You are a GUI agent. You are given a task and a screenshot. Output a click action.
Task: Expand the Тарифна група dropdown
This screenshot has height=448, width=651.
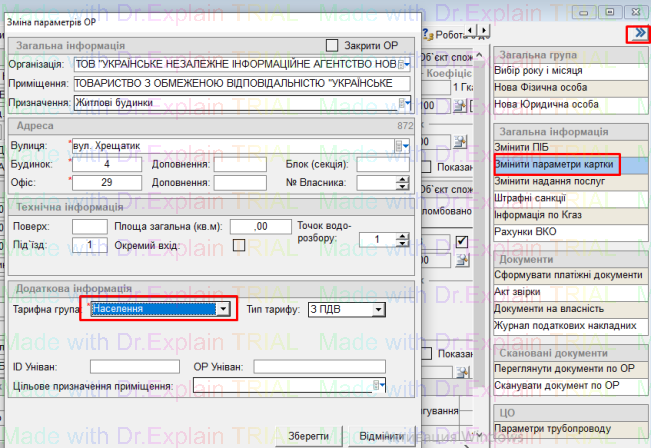pyautogui.click(x=224, y=309)
